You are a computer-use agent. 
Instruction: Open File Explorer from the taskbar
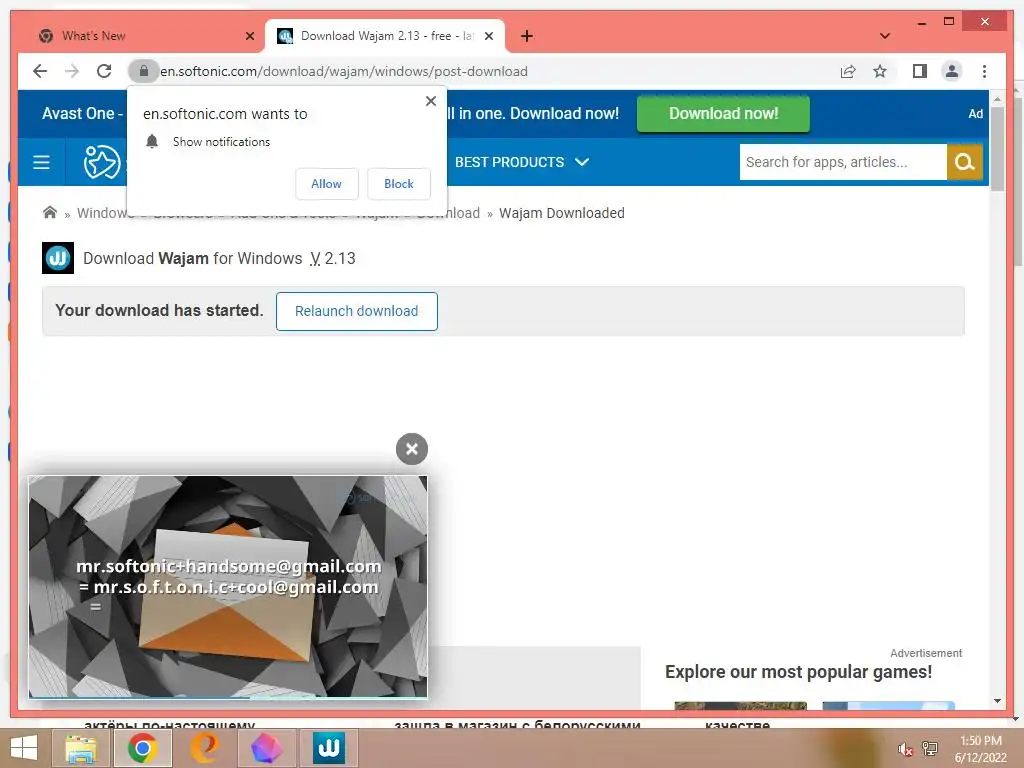tap(80, 748)
